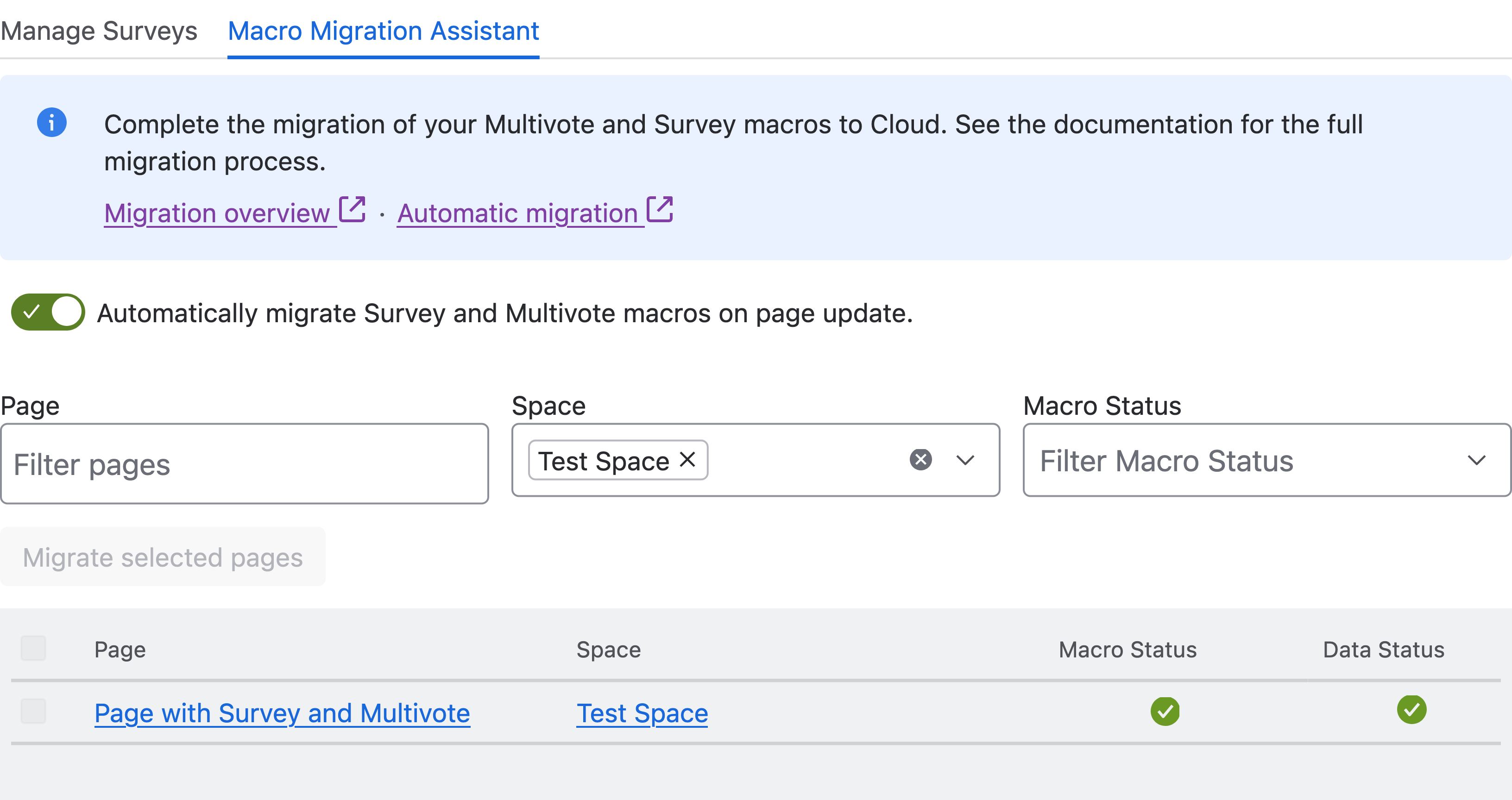Click the green Data Status checkmark in the row
Image resolution: width=1512 pixels, height=800 pixels.
point(1411,710)
